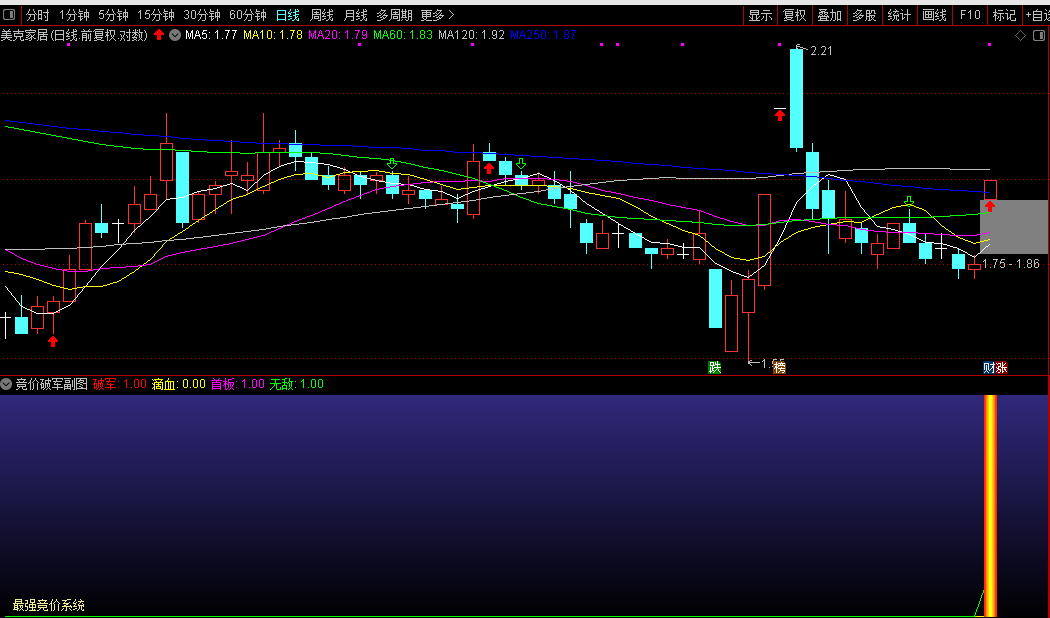Screen dimensions: 1050x618
Task: Open the 统计 statistics button
Action: pyautogui.click(x=899, y=15)
